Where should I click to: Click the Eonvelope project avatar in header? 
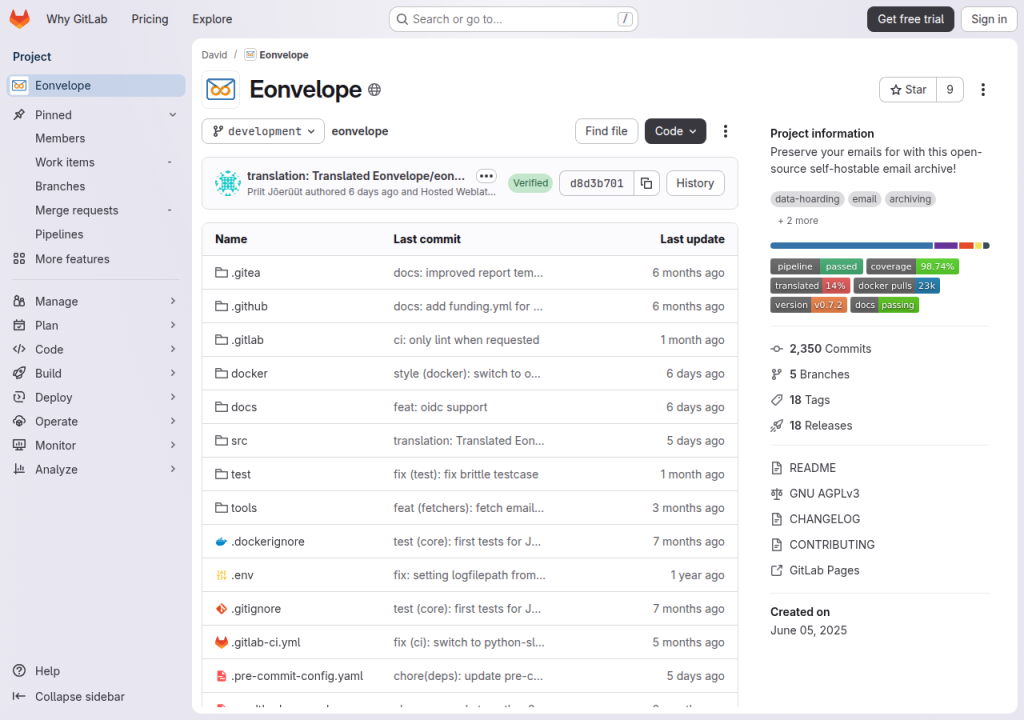tap(221, 90)
